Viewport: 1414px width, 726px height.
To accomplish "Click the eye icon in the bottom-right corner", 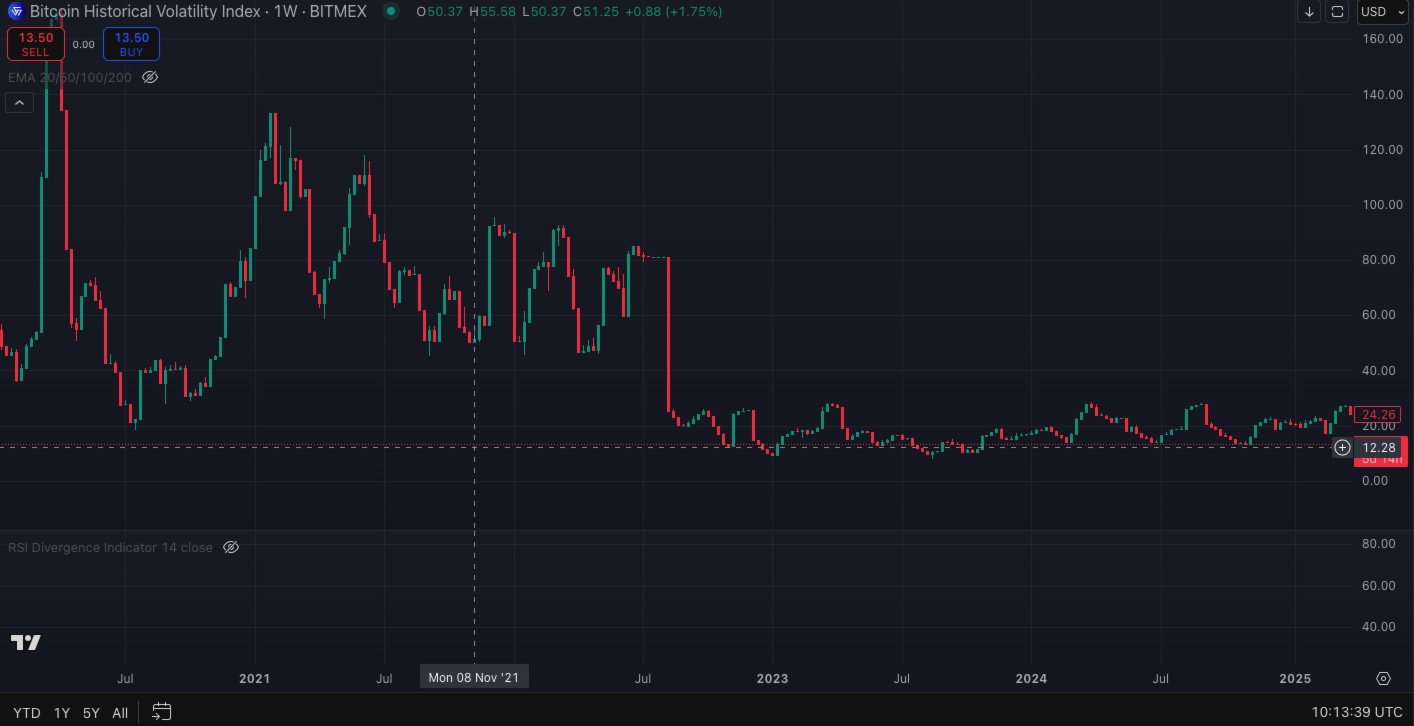I will pos(1383,677).
